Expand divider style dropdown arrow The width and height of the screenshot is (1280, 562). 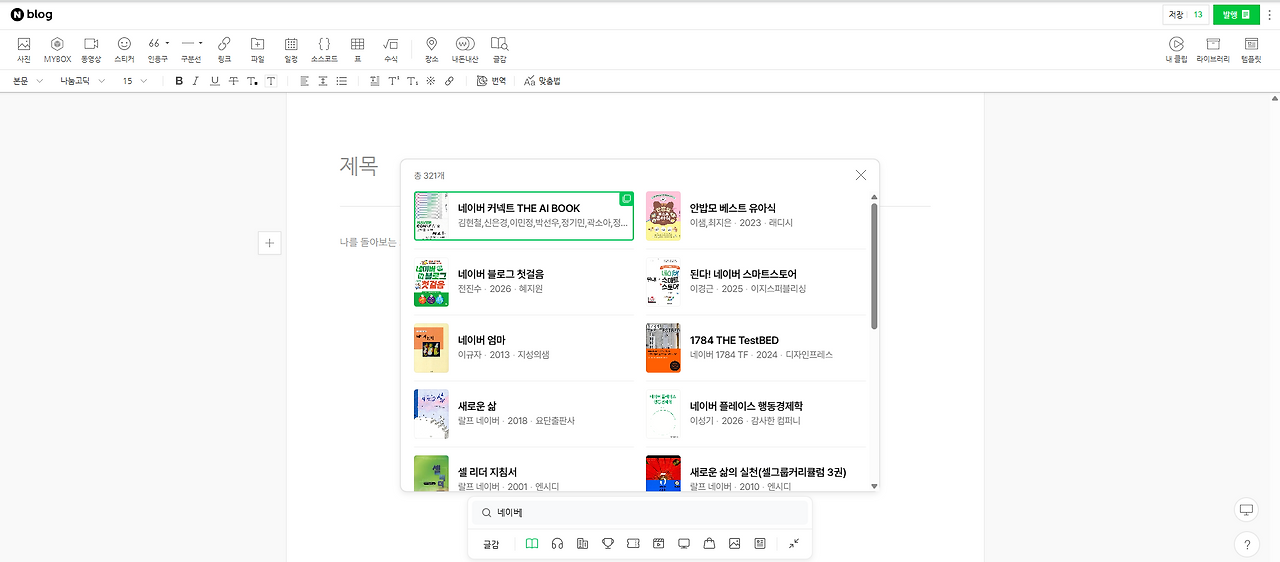coord(200,43)
